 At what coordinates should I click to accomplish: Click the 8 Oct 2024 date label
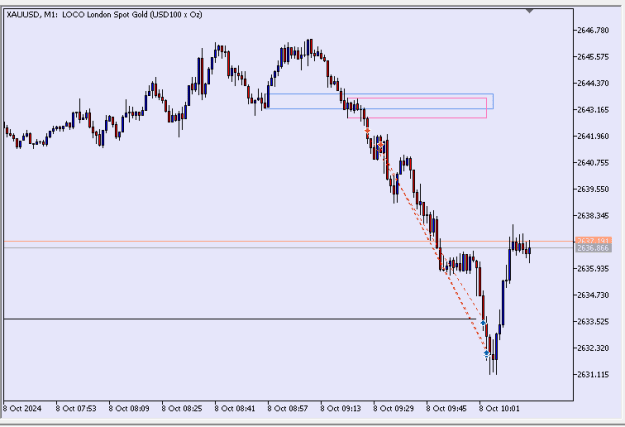click(x=22, y=409)
